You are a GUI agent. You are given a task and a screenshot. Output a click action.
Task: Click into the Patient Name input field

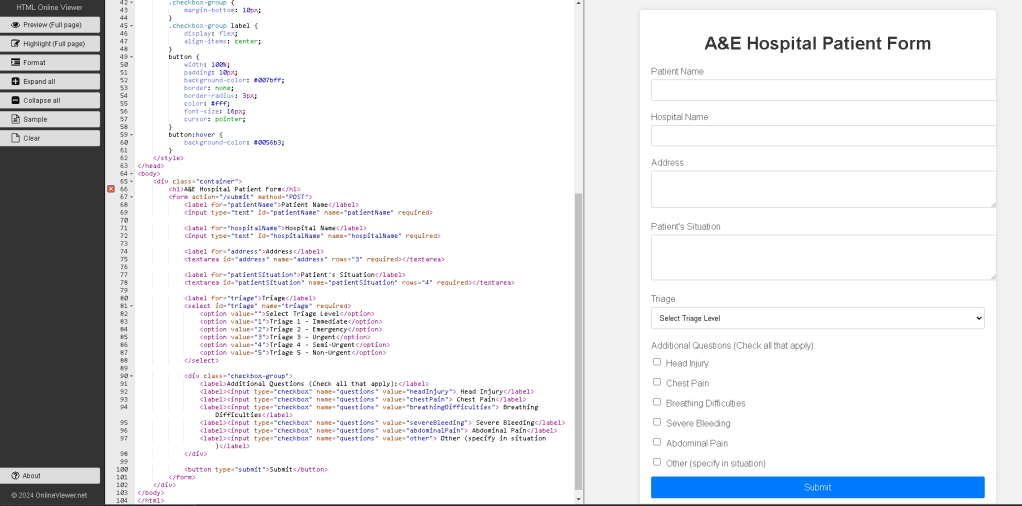coord(823,90)
